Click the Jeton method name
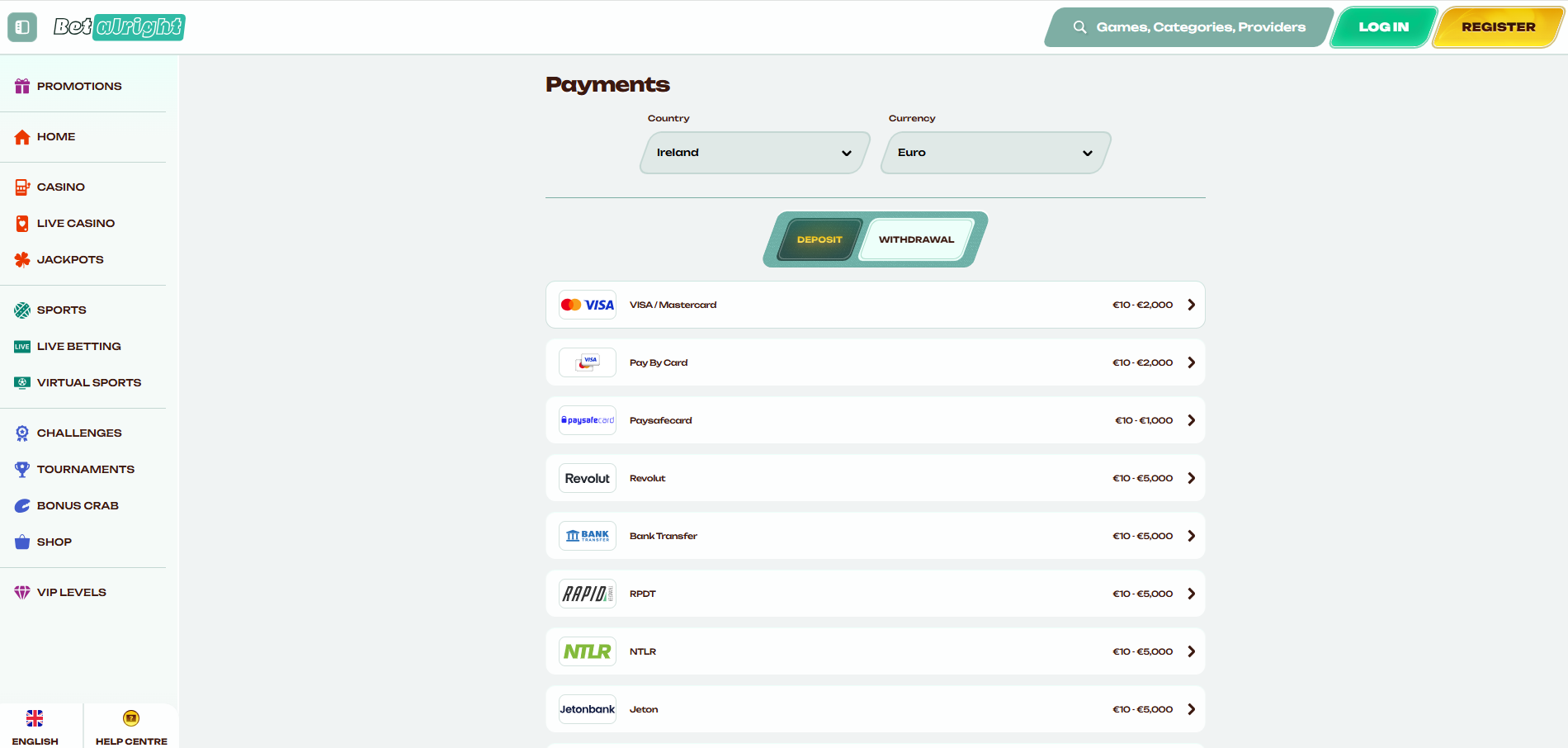 [x=644, y=709]
